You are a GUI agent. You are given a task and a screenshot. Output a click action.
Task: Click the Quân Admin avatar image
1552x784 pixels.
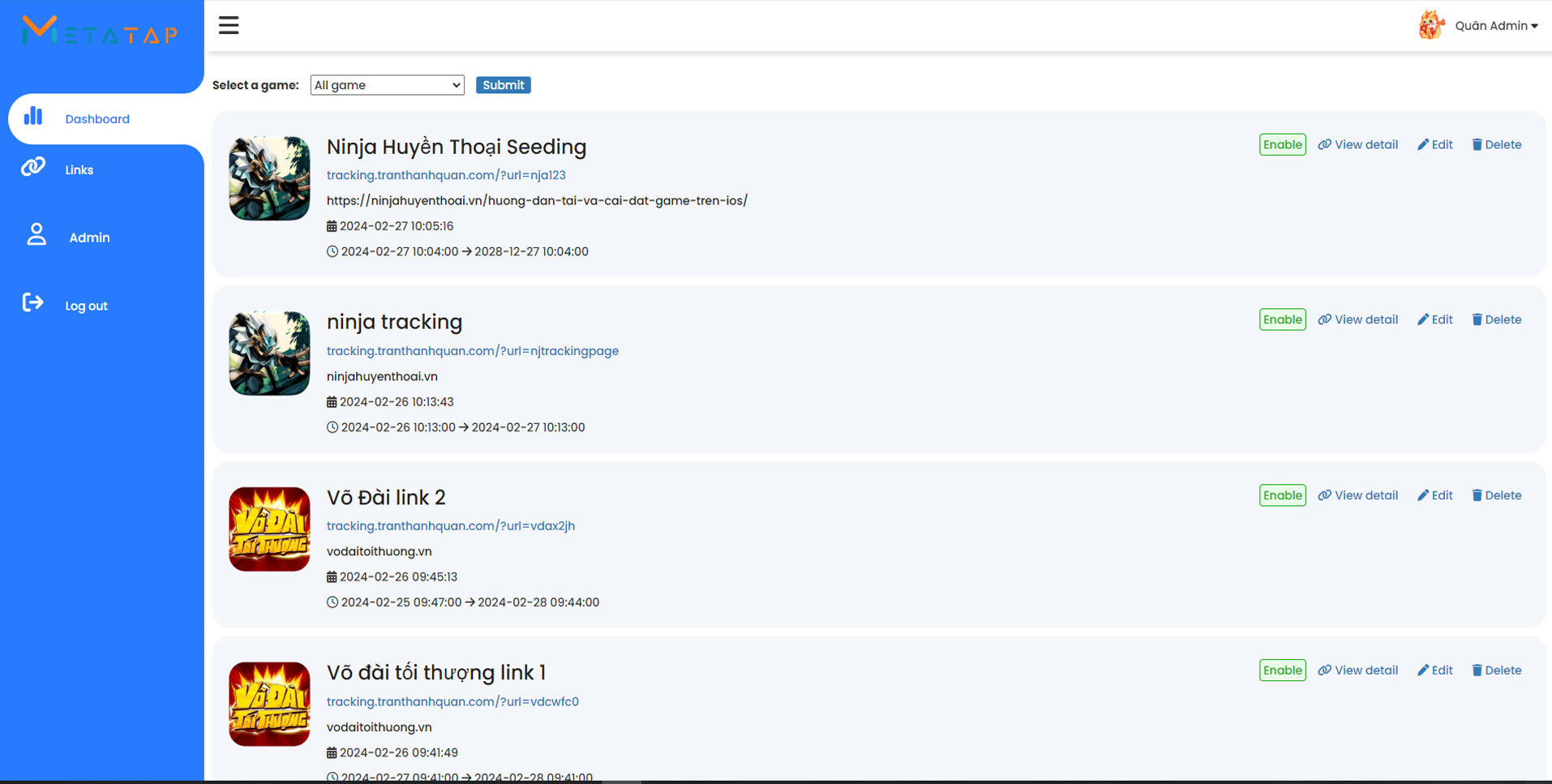1431,25
